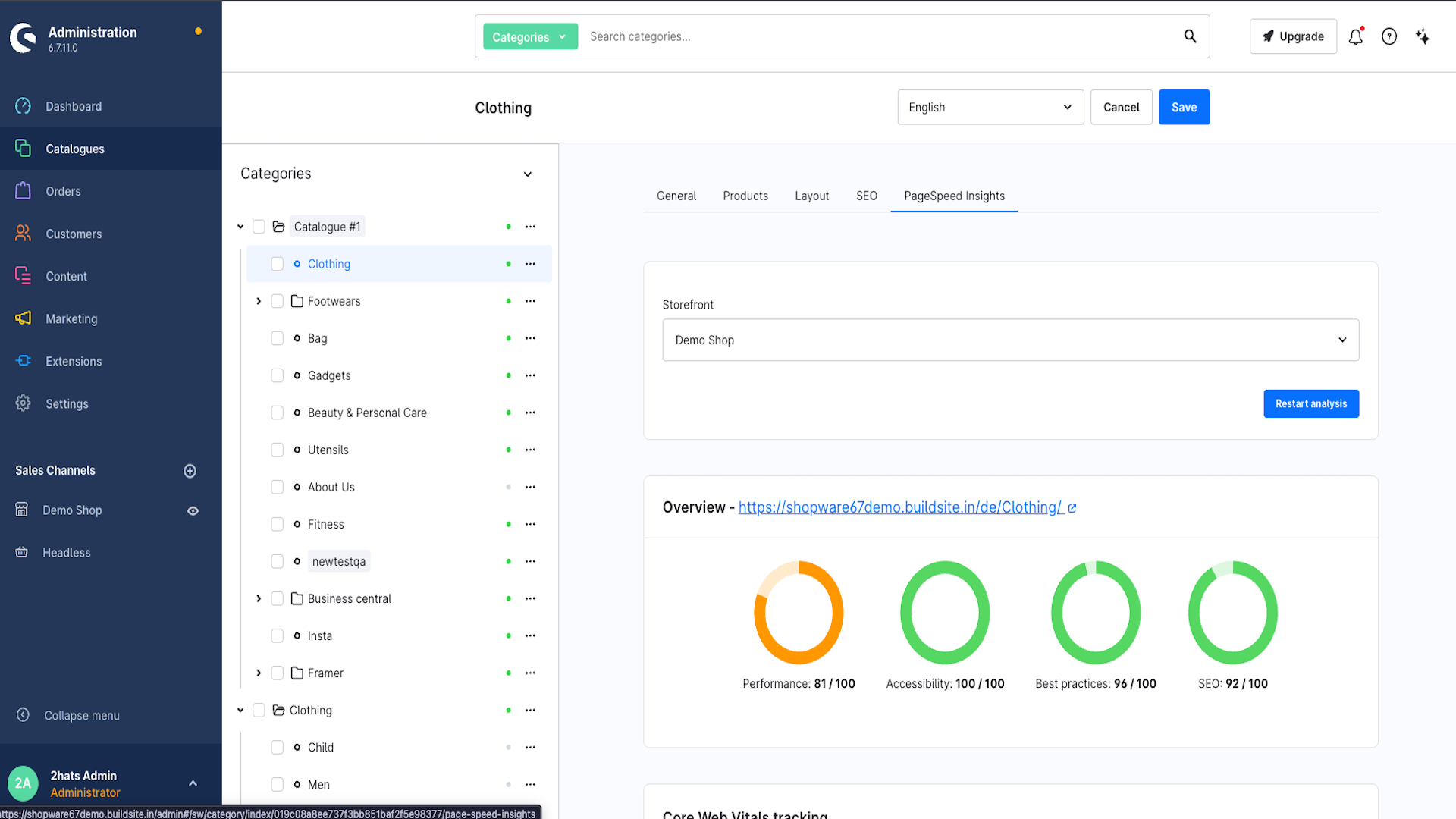Image resolution: width=1456 pixels, height=819 pixels.
Task: Switch to the SEO tab
Action: tap(867, 196)
